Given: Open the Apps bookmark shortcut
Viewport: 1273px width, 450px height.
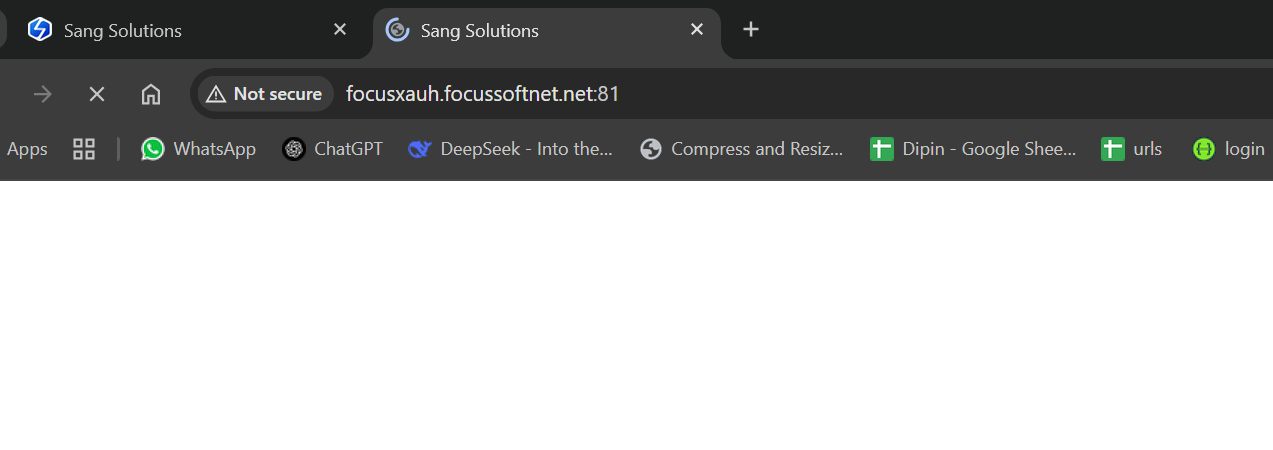Looking at the screenshot, I should [27, 149].
